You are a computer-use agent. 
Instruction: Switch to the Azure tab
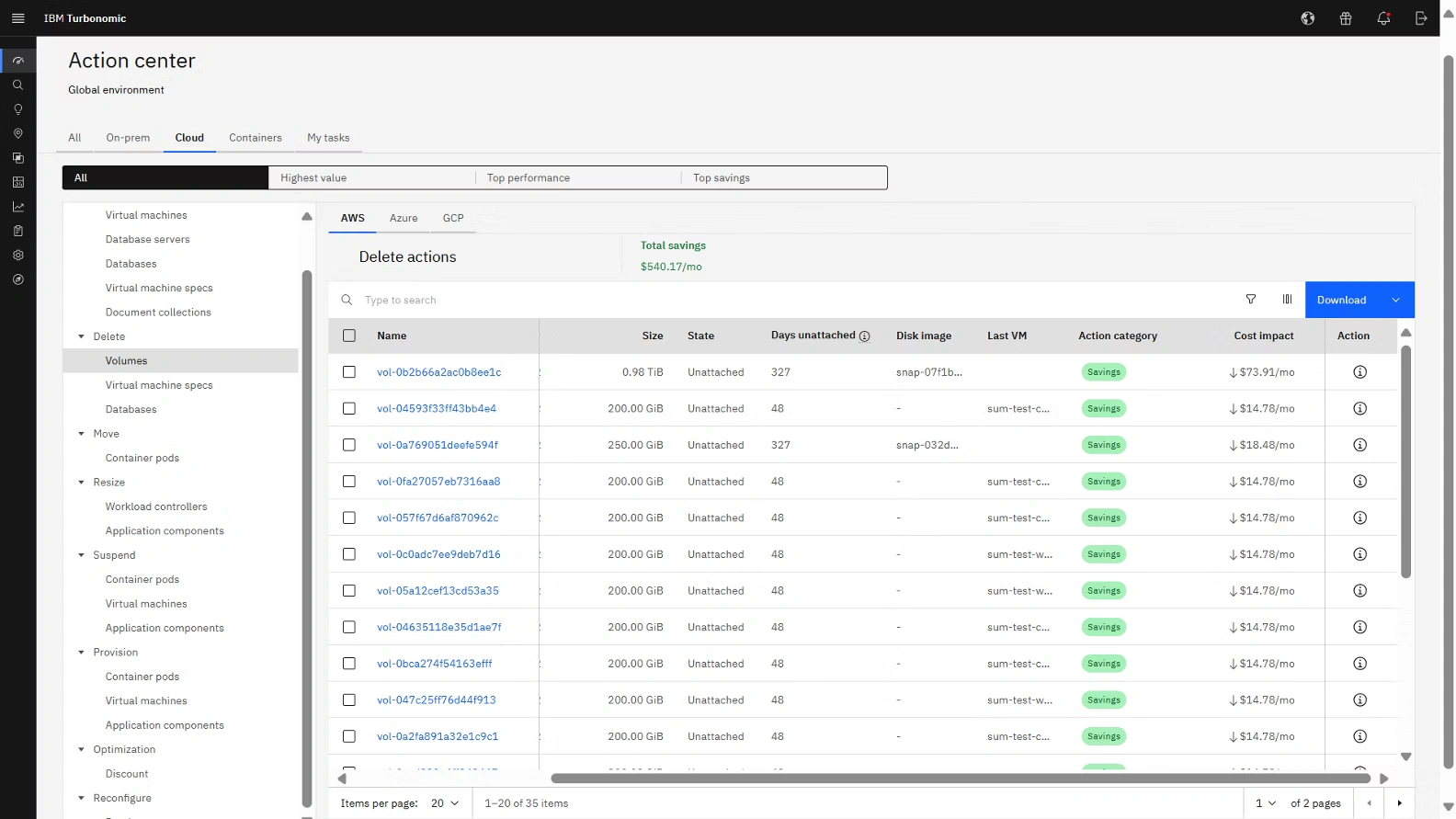click(x=404, y=218)
